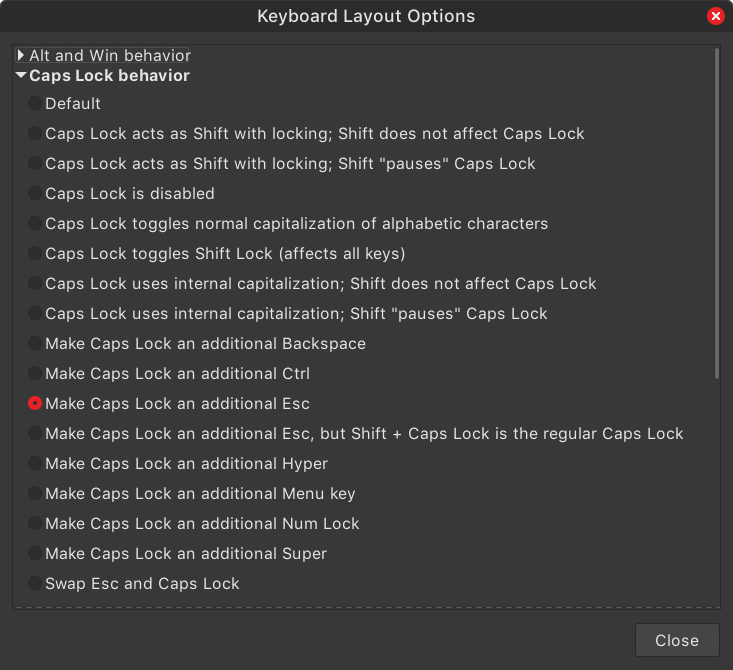The height and width of the screenshot is (670, 733).
Task: Select Make Caps Lock an additional Super
Action: point(35,553)
